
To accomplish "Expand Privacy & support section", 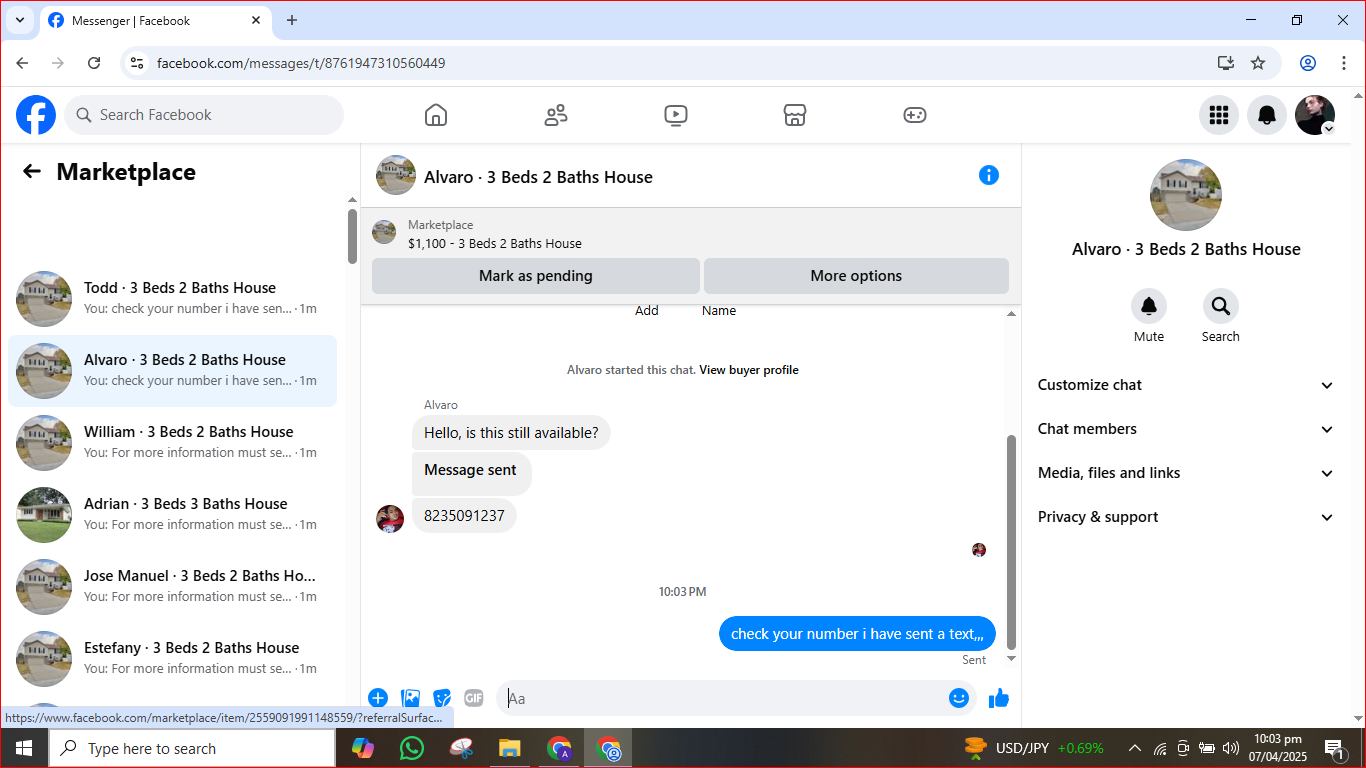I will click(x=1186, y=517).
